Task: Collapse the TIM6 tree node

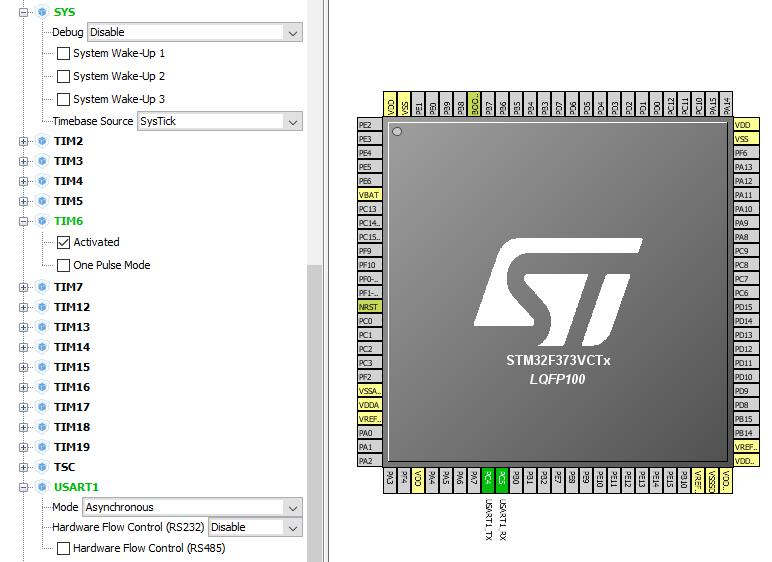Action: click(23, 222)
